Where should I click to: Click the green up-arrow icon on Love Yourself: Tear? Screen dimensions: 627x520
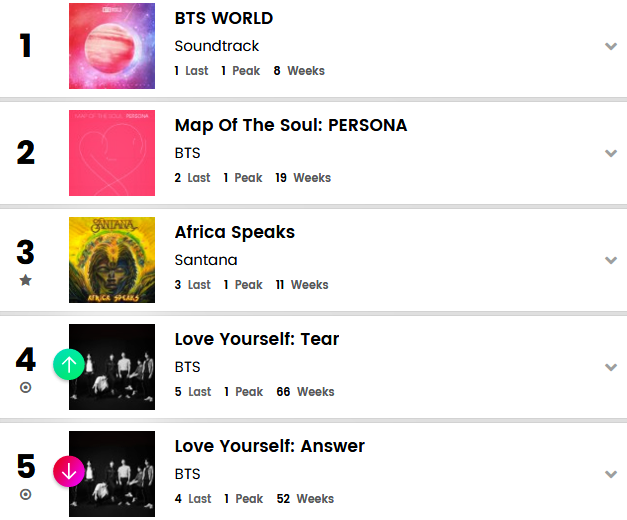[68, 364]
